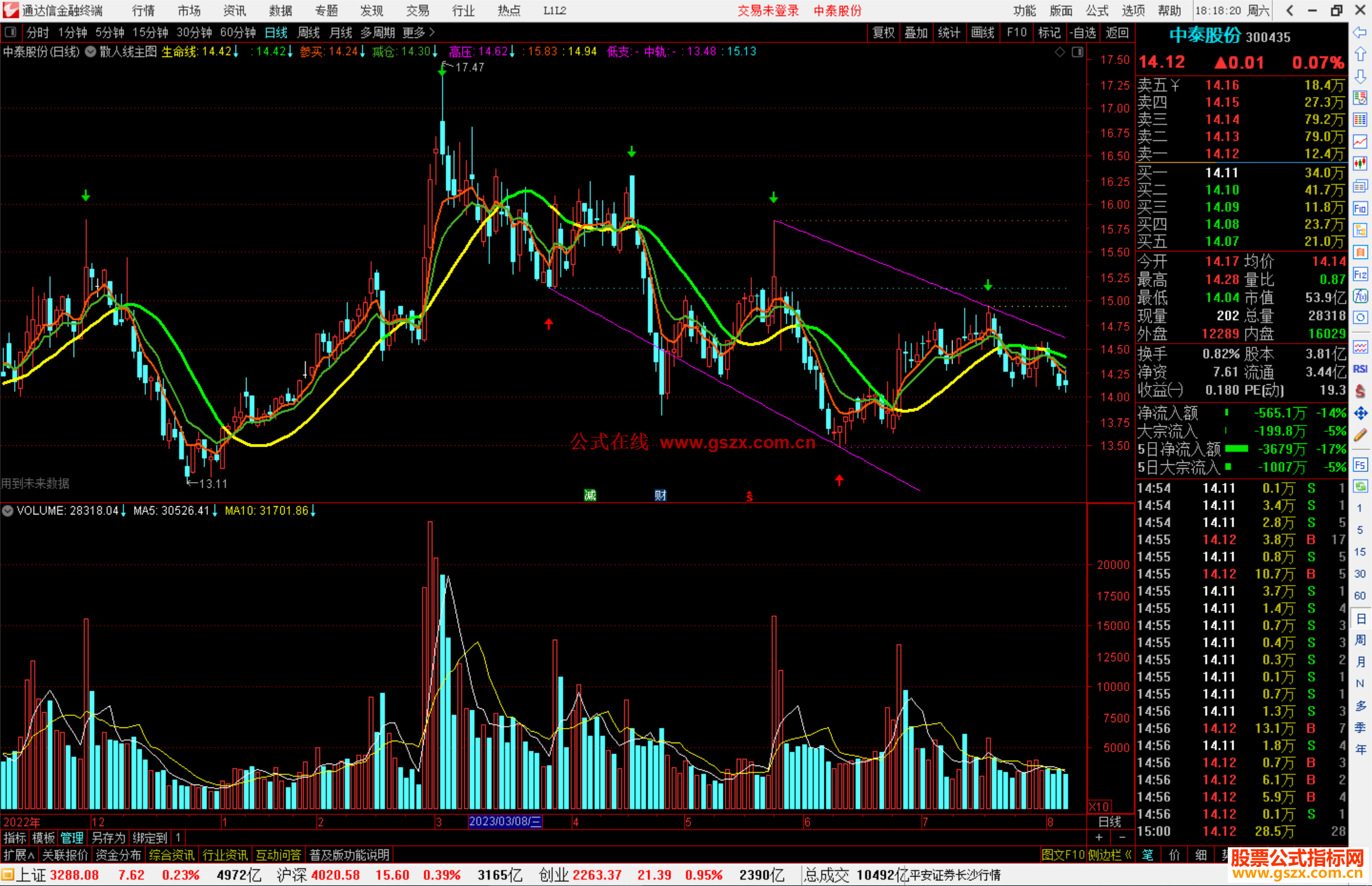1372x886 pixels.
Task: Toggle the side panel icon above price axis
Action: (x=1078, y=52)
